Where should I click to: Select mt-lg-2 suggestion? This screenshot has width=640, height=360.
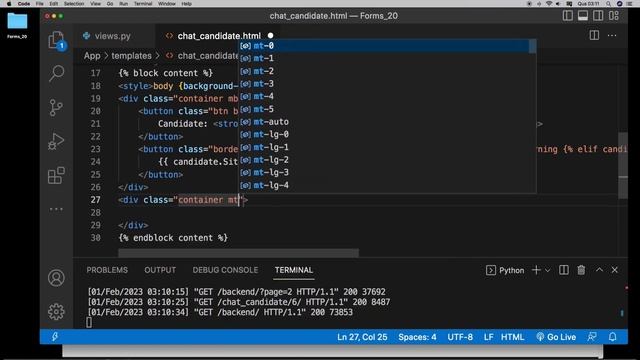point(384,160)
